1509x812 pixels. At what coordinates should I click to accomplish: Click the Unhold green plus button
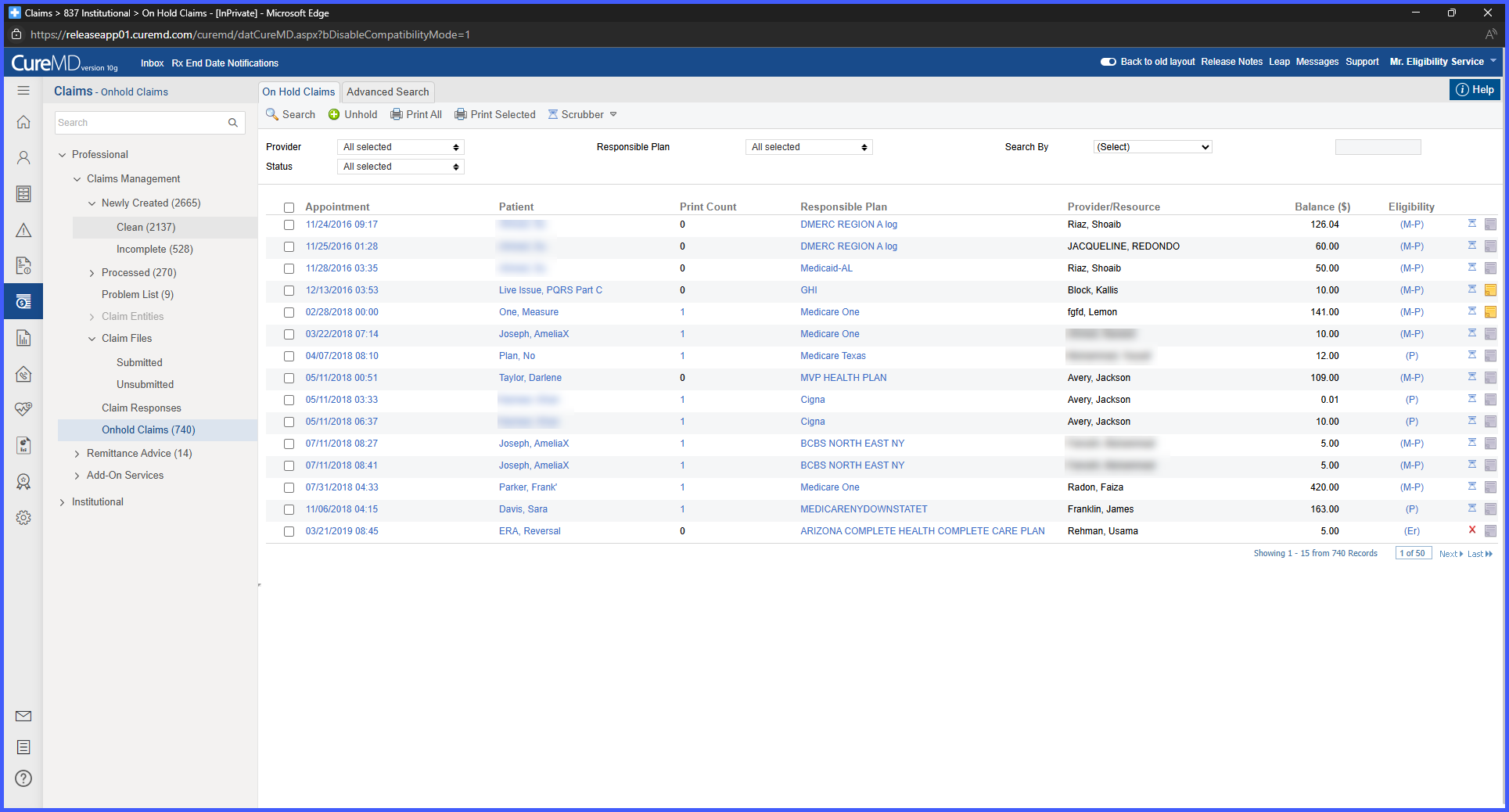click(x=353, y=114)
